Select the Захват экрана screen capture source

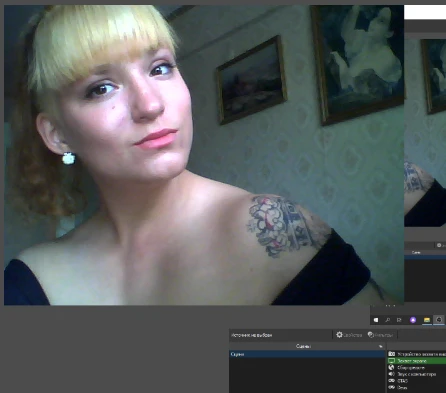[x=417, y=361]
